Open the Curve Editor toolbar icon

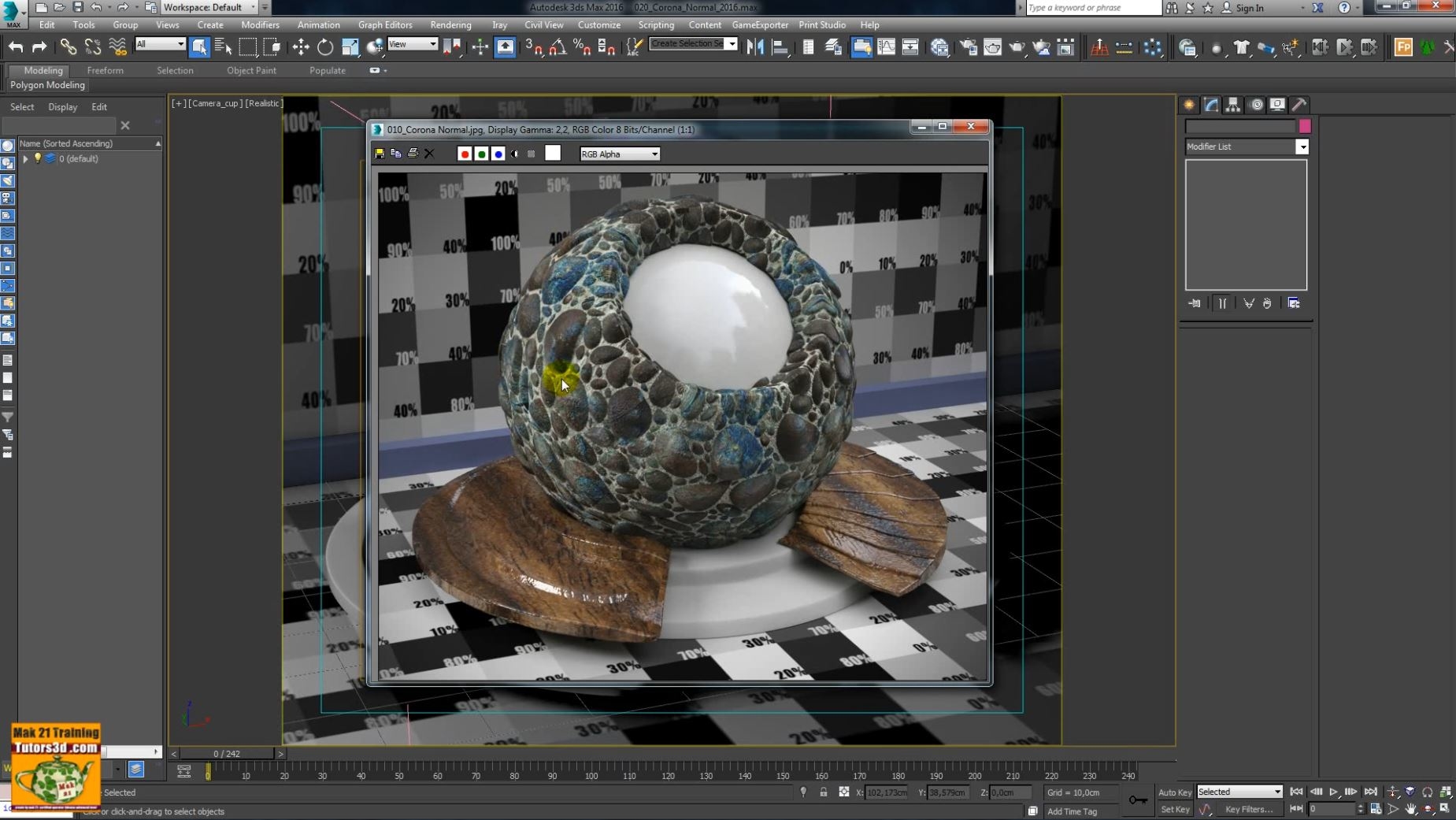(x=886, y=47)
